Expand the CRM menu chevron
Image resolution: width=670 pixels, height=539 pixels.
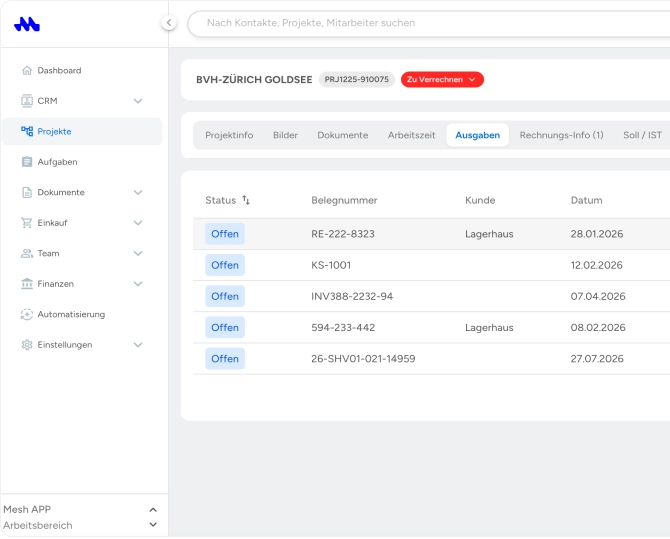click(x=138, y=101)
